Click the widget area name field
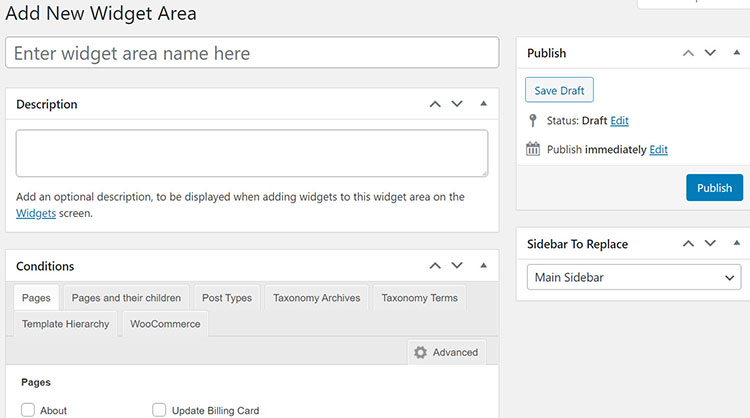750x418 pixels. (x=252, y=53)
